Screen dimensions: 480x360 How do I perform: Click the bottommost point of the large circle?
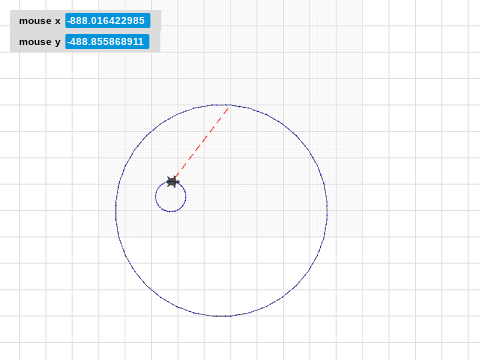click(221, 316)
